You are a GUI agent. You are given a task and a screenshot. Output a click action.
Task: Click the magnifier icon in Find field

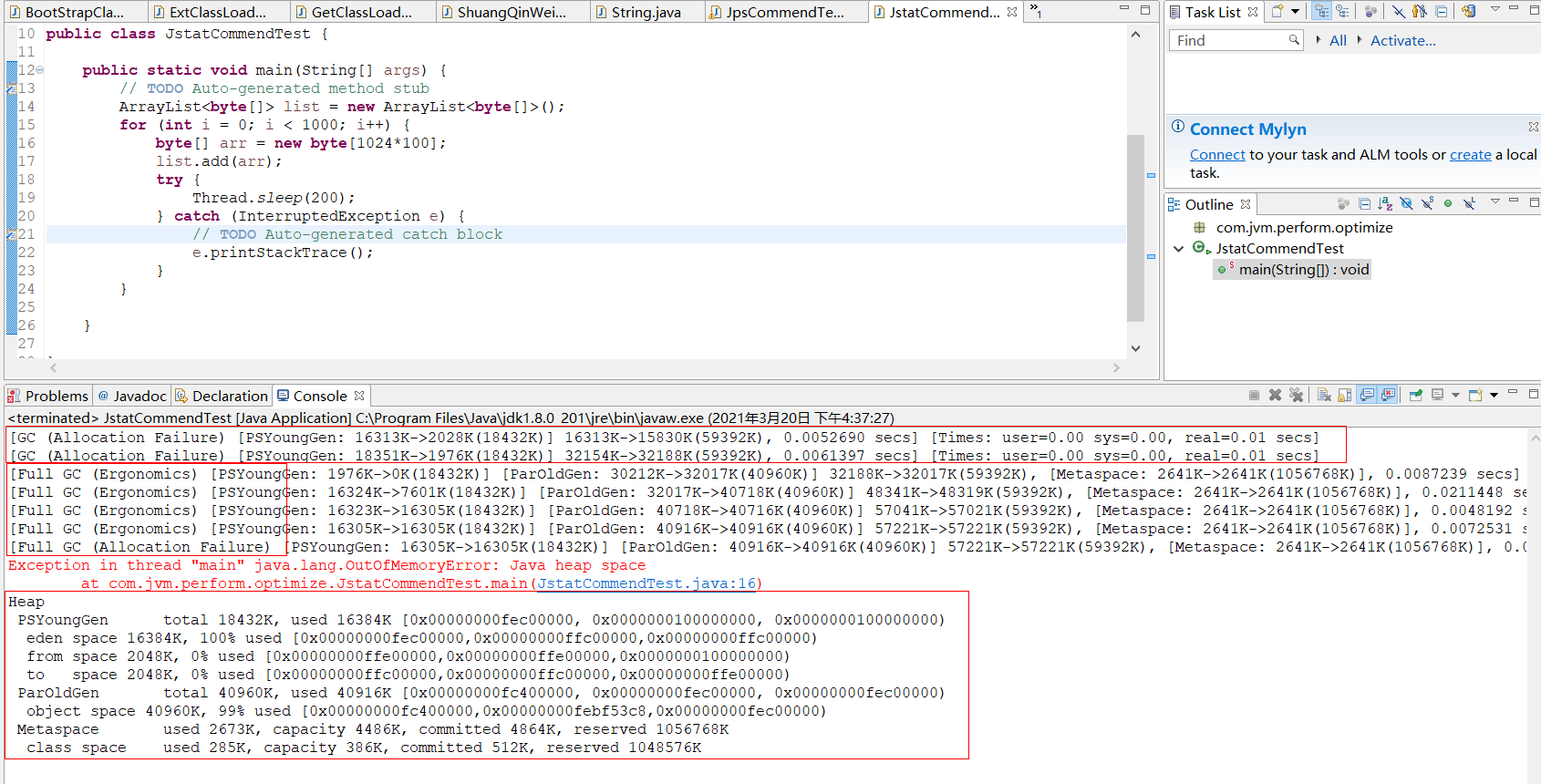(x=1294, y=40)
